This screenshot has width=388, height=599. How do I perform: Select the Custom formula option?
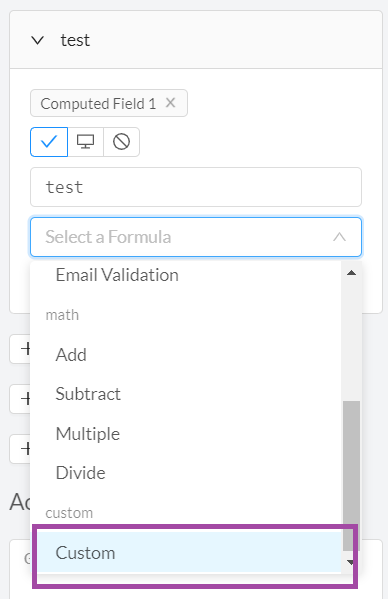(189, 552)
